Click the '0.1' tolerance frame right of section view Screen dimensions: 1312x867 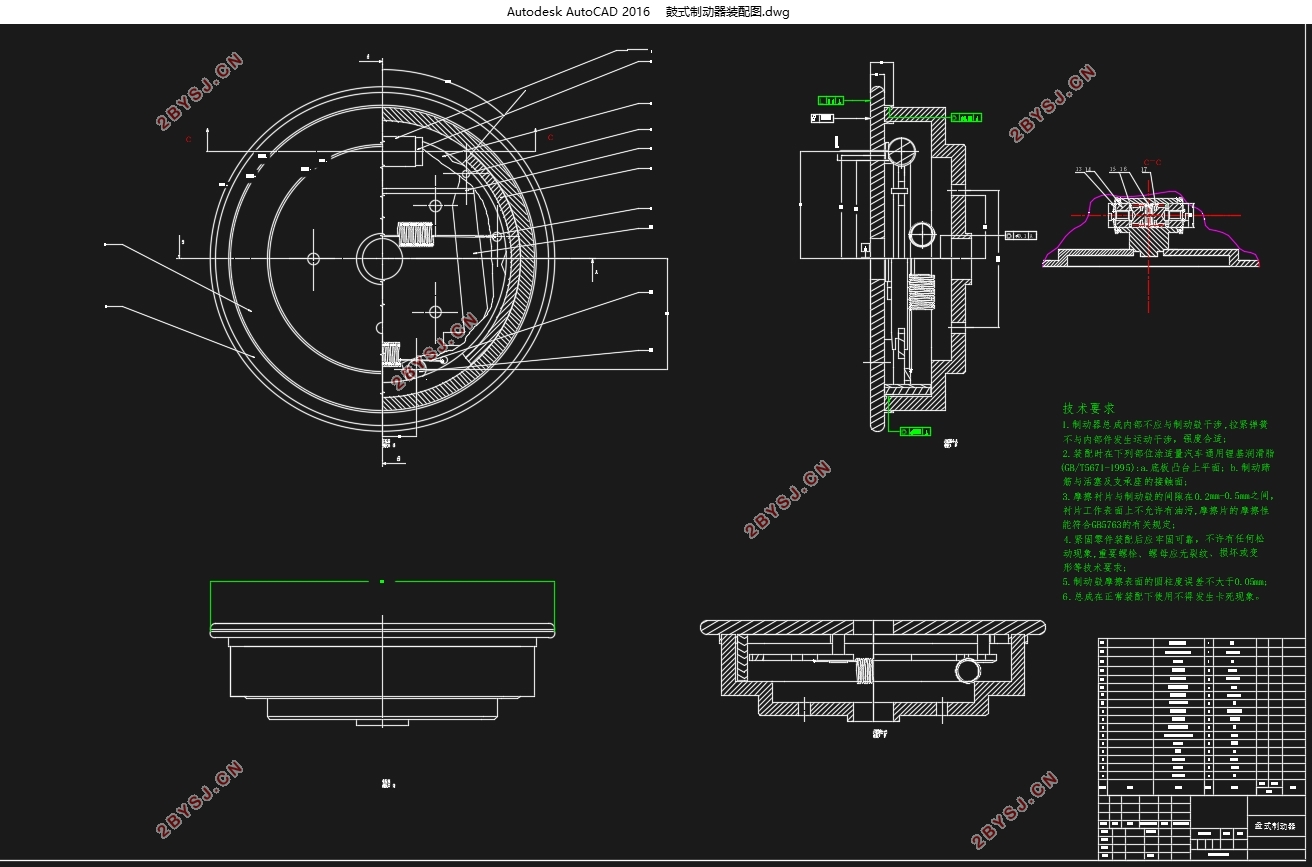coord(1020,236)
